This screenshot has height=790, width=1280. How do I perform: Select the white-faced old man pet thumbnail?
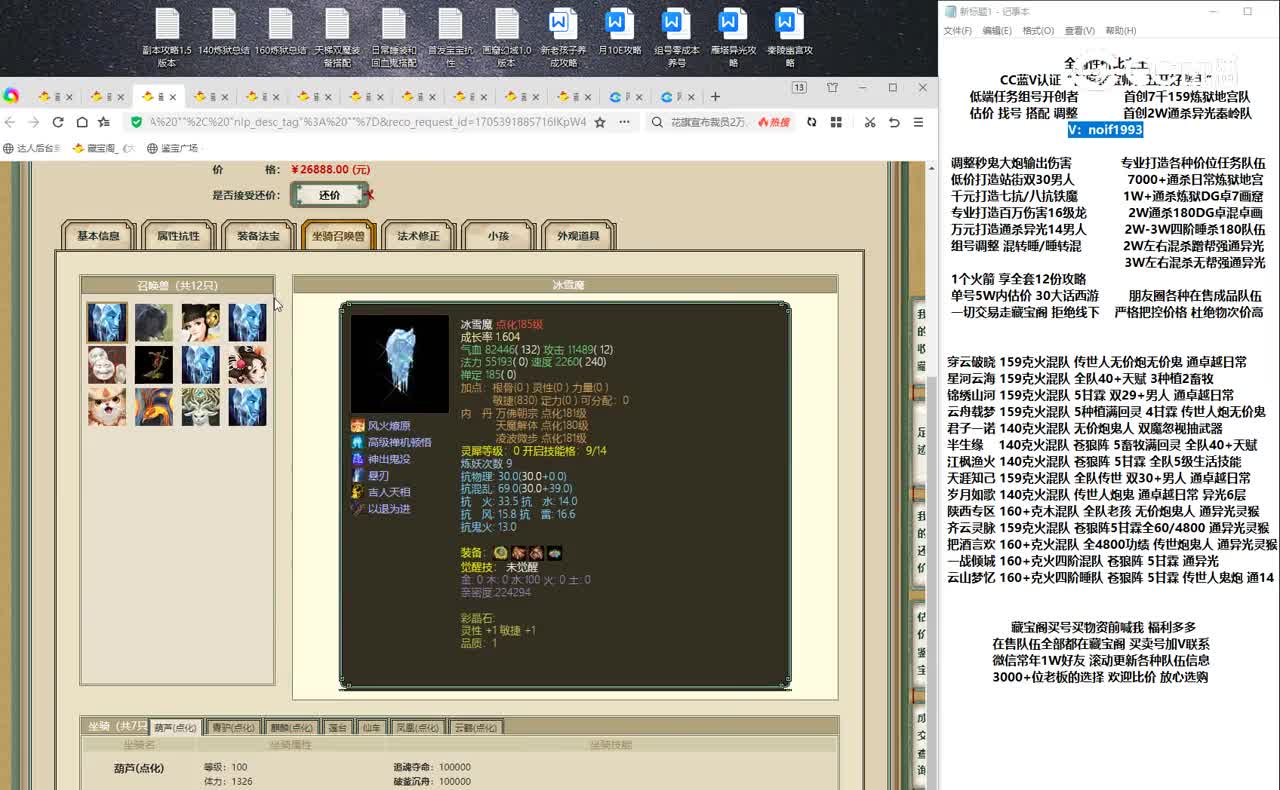[x=107, y=365]
